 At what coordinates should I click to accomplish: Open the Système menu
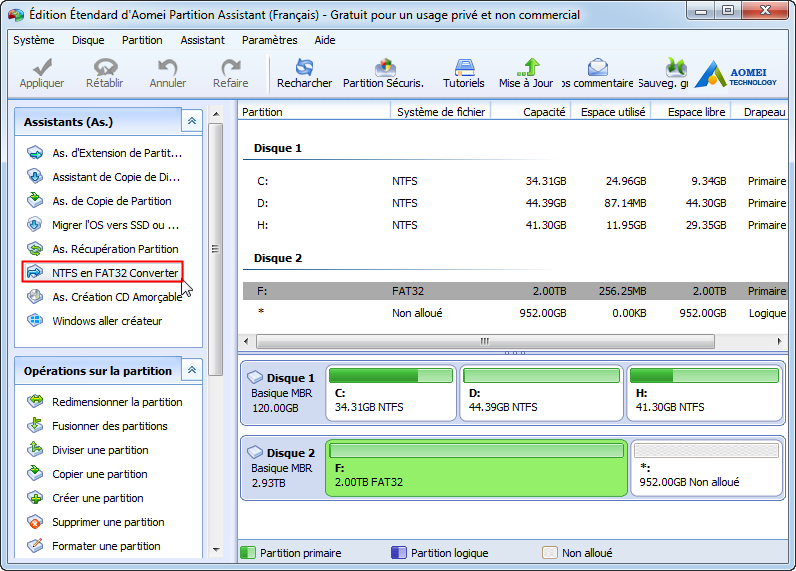coord(34,40)
